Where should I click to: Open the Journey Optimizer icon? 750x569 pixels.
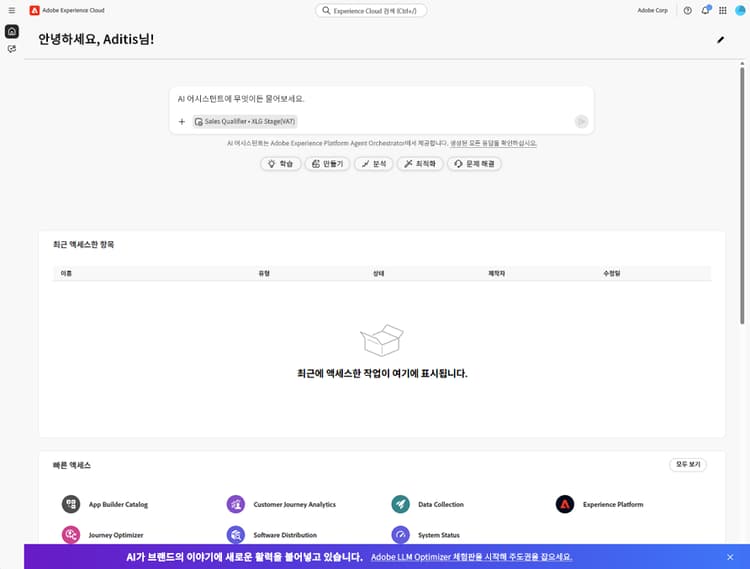[x=71, y=535]
